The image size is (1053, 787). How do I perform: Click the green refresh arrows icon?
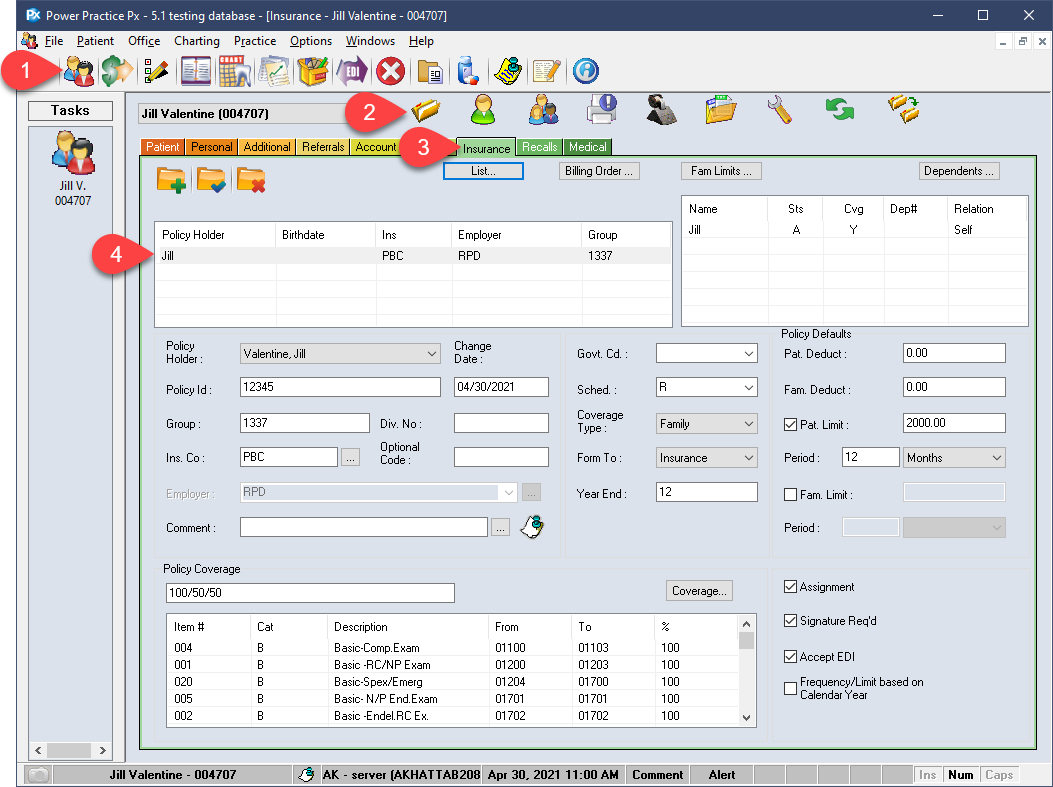[839, 109]
